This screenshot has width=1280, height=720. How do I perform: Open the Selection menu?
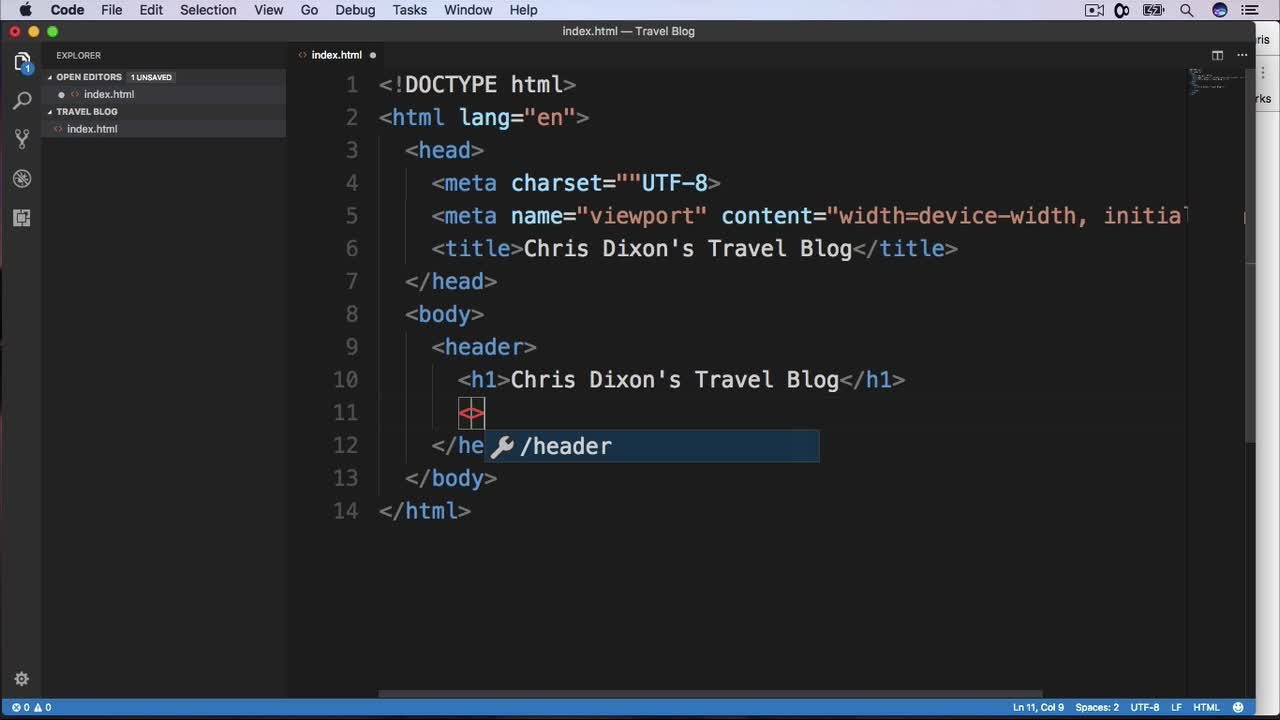[x=208, y=10]
